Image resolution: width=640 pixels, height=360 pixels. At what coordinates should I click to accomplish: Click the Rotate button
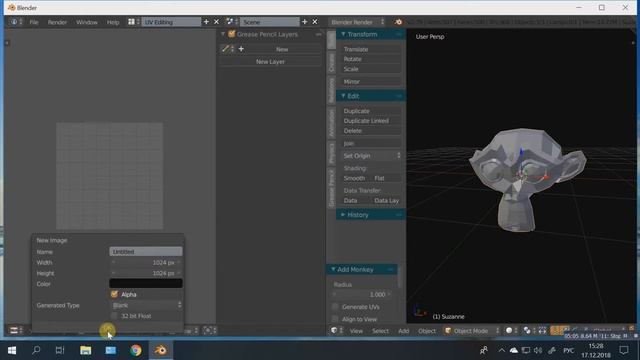371,59
